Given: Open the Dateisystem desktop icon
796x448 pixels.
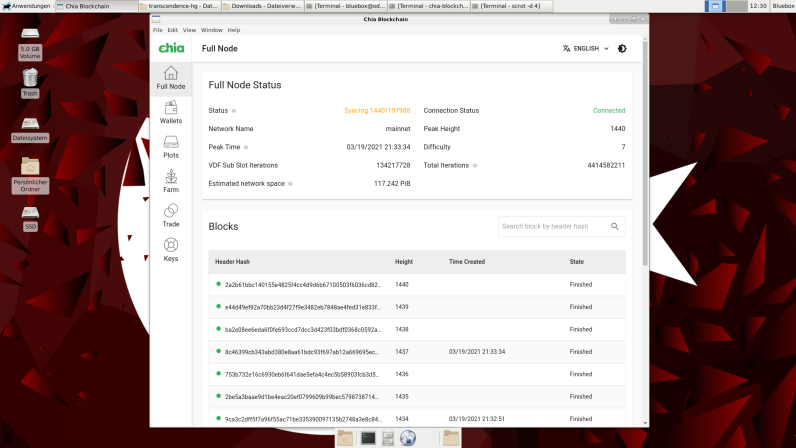Looking at the screenshot, I should [30, 130].
